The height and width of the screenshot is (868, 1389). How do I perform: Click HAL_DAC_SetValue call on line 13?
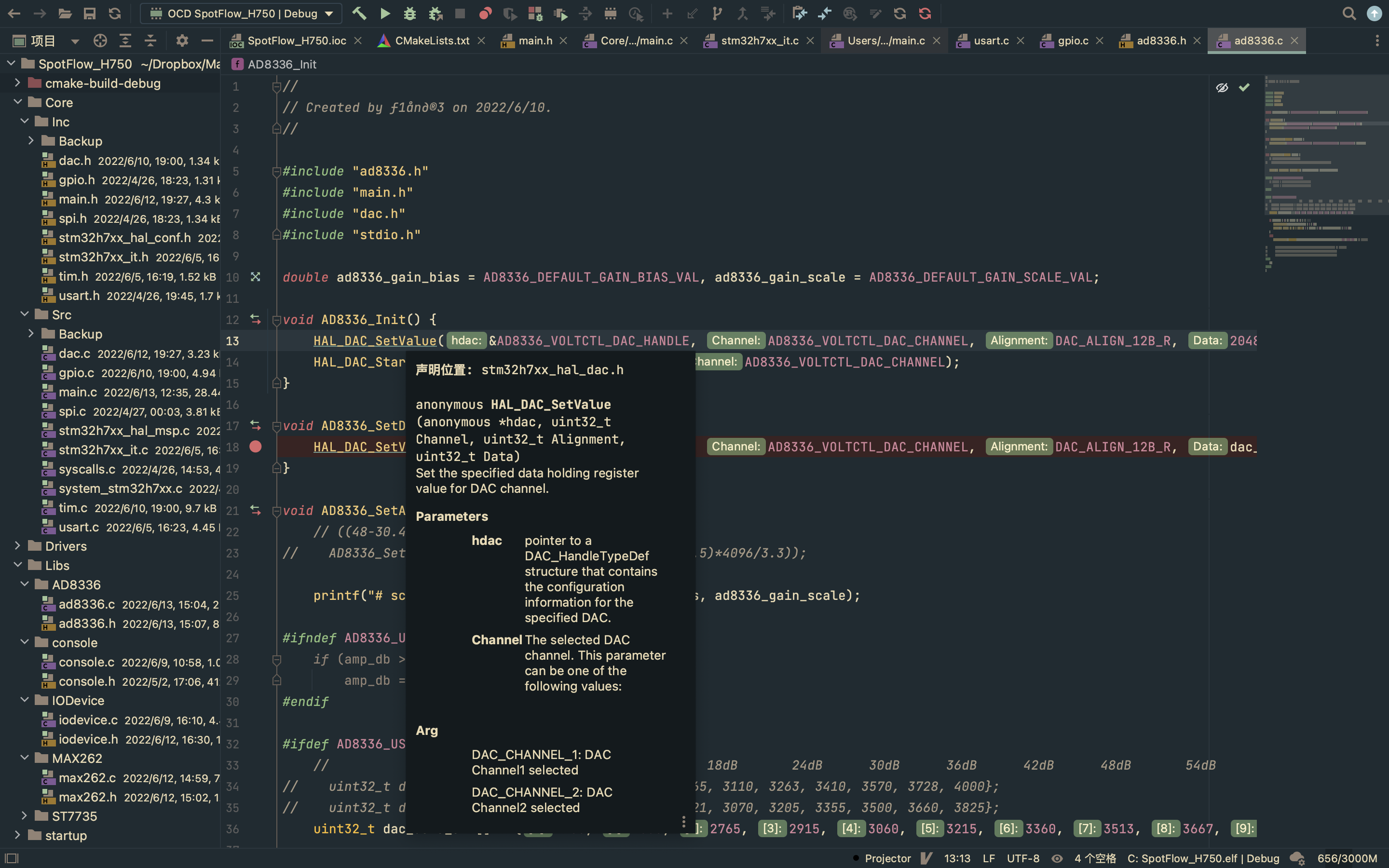pos(375,340)
